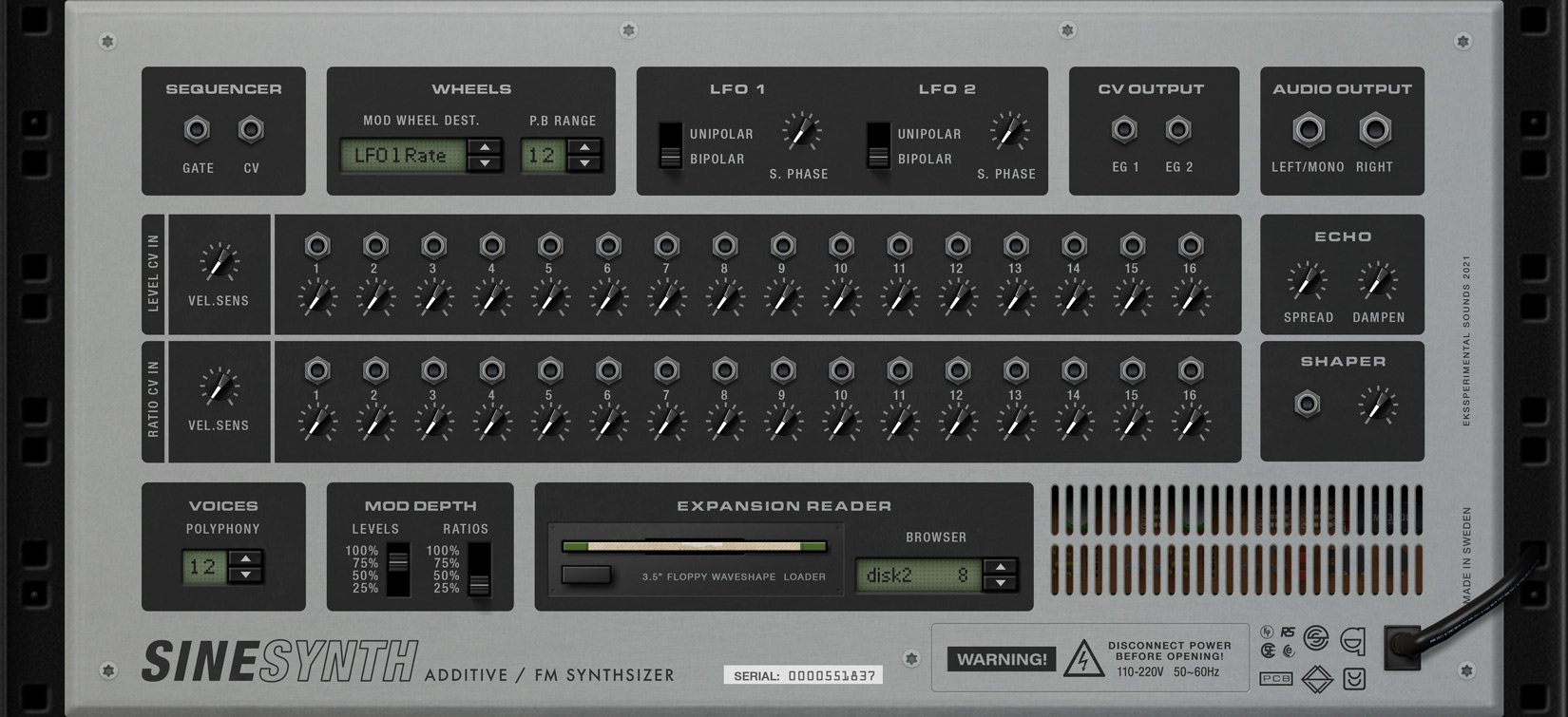This screenshot has width=1568, height=717.
Task: Increase the P.B Range value with up arrow
Action: pyautogui.click(x=584, y=147)
